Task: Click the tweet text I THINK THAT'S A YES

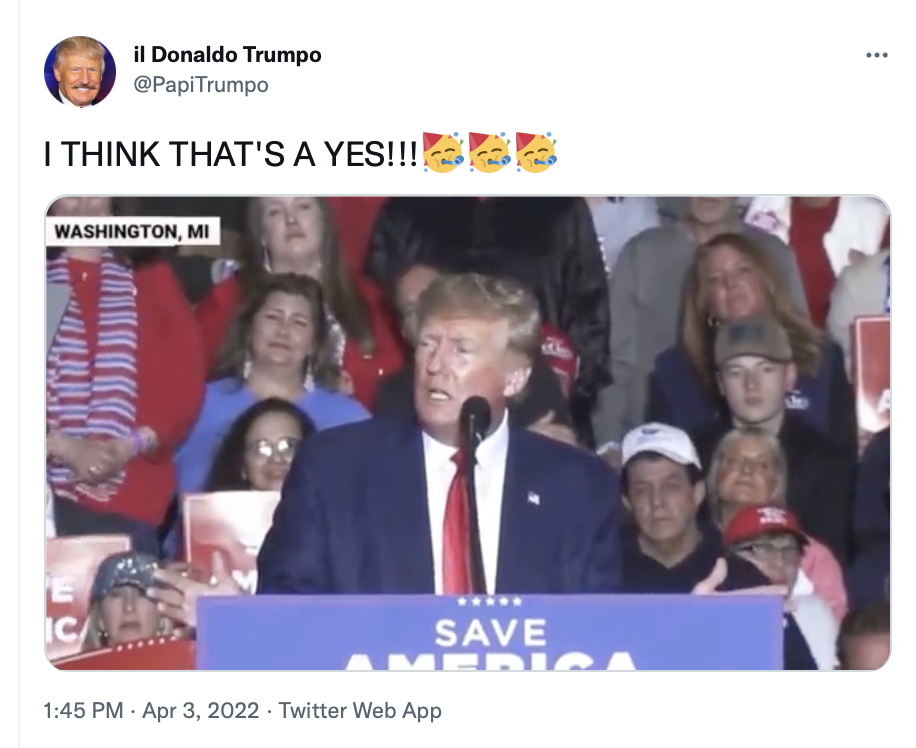Action: pos(231,154)
